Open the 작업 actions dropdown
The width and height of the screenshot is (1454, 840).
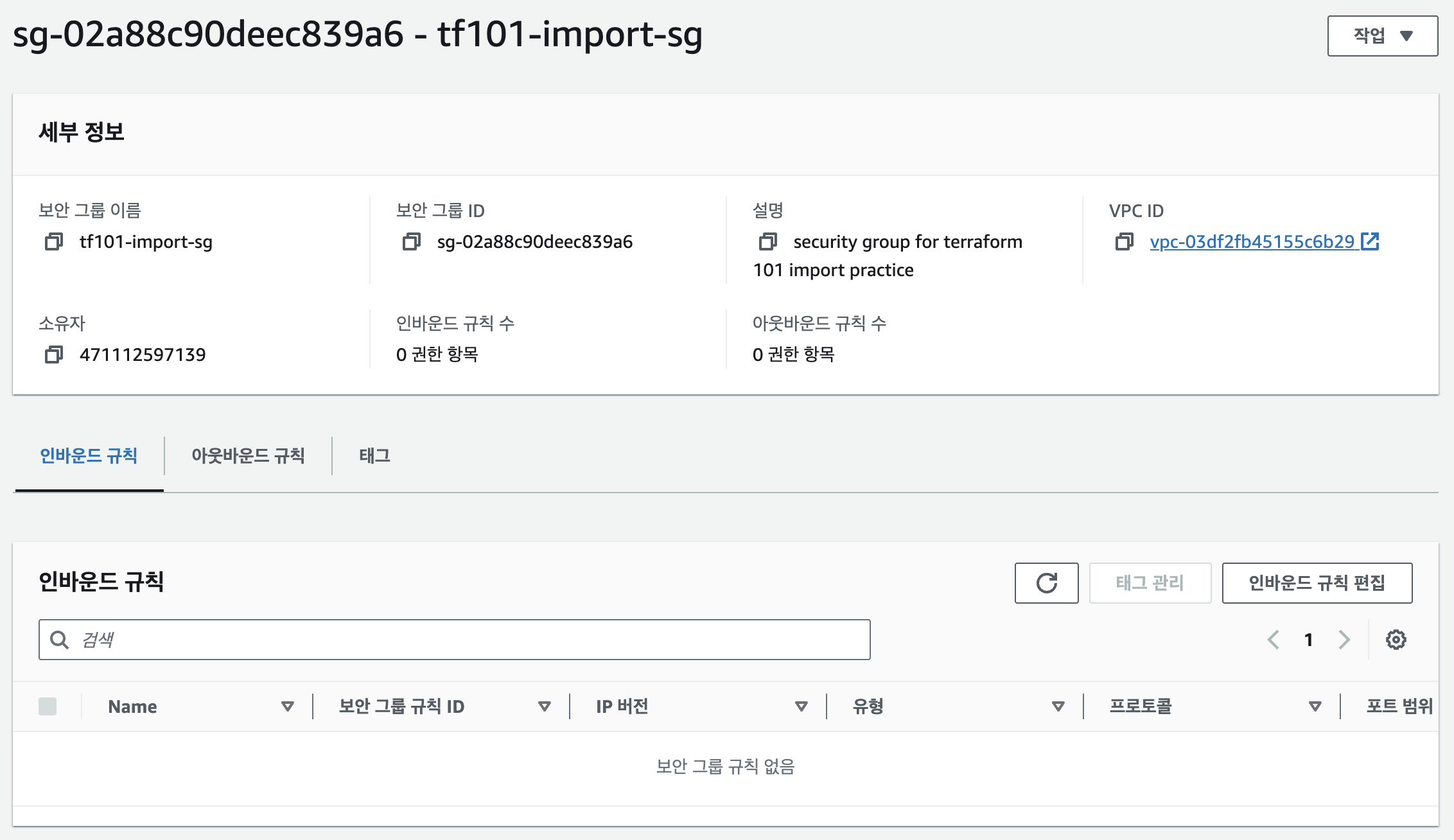point(1383,36)
